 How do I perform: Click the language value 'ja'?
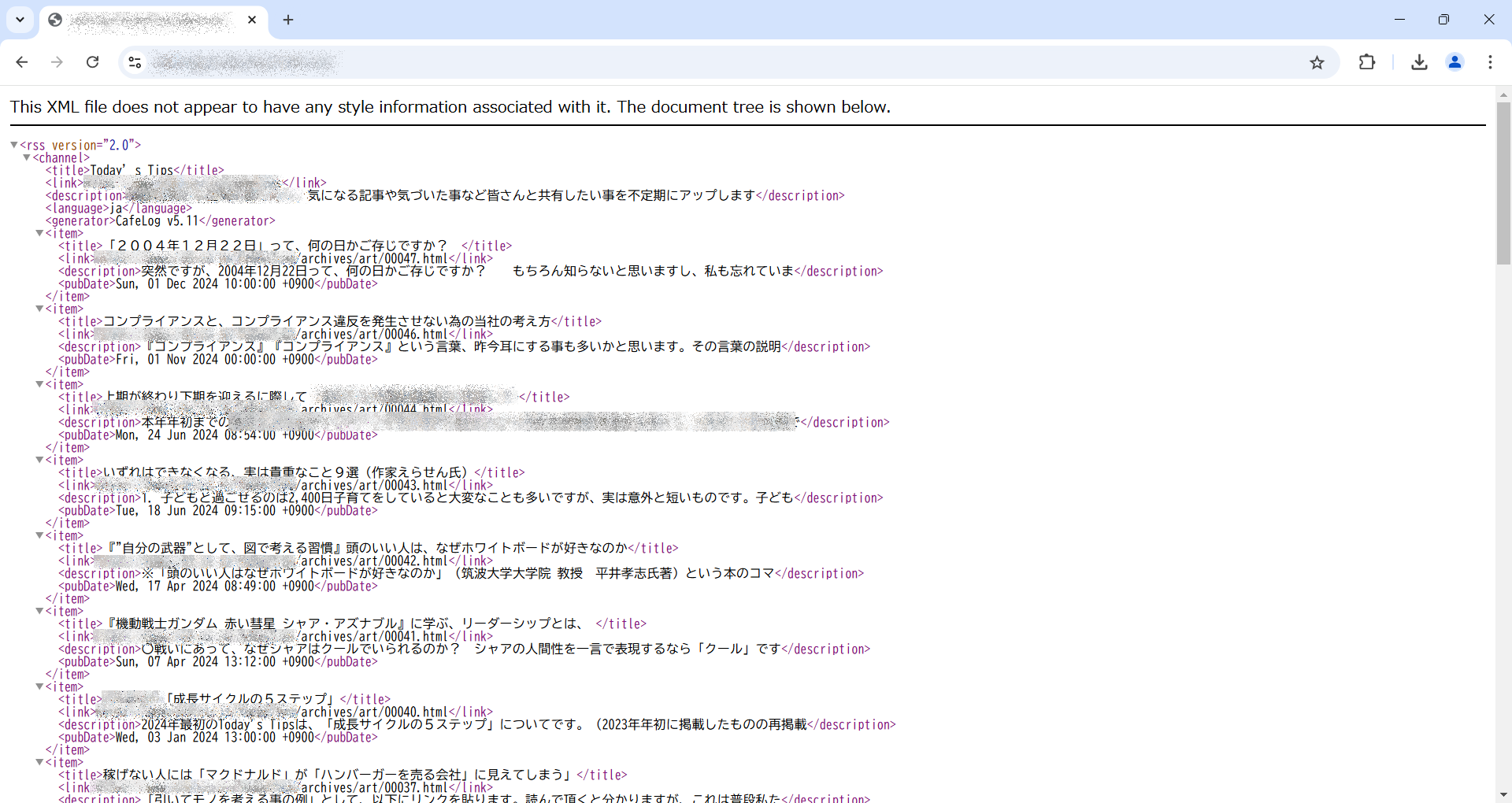(116, 208)
